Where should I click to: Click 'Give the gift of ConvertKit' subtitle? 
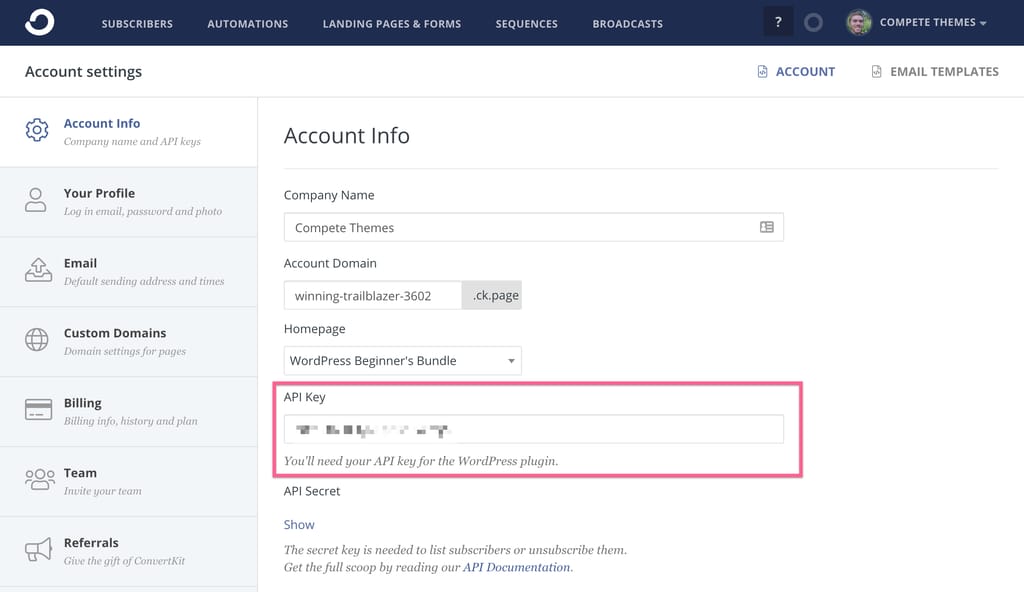click(125, 561)
